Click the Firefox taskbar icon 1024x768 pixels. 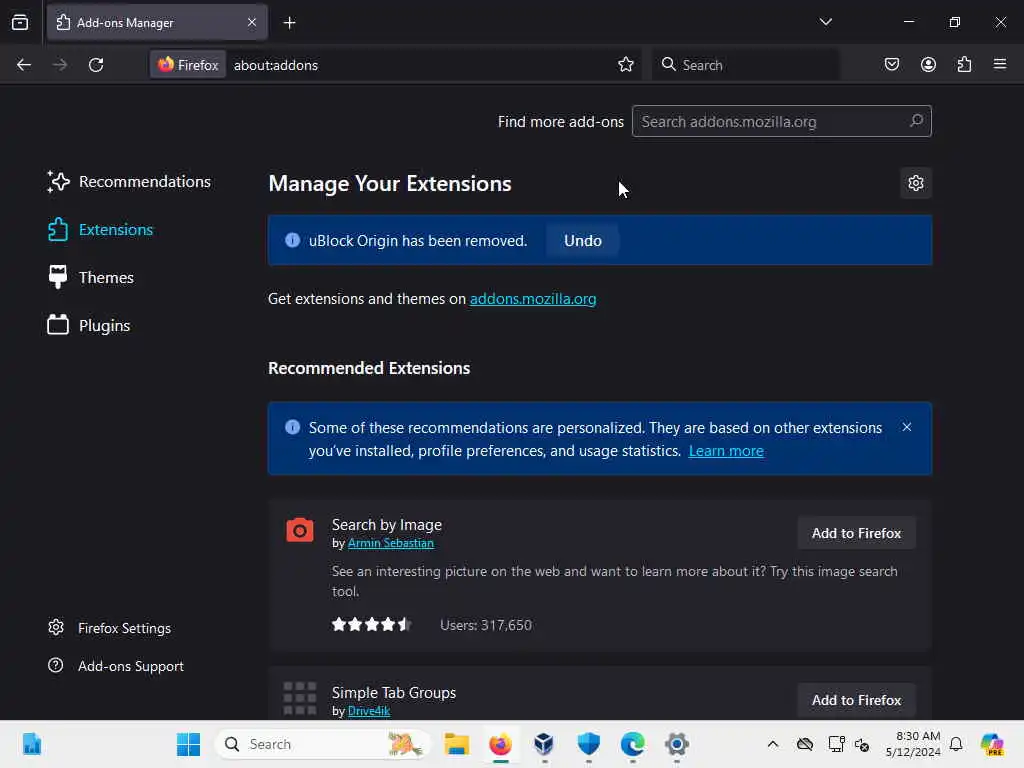click(x=501, y=744)
